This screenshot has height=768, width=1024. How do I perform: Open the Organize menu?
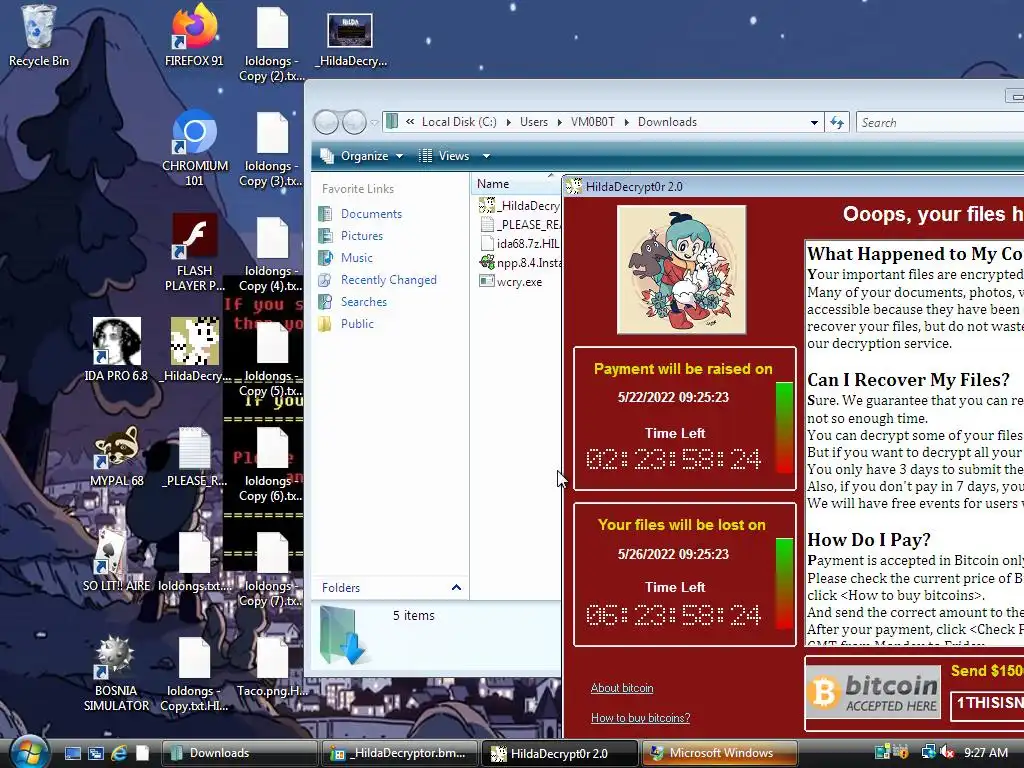click(361, 156)
